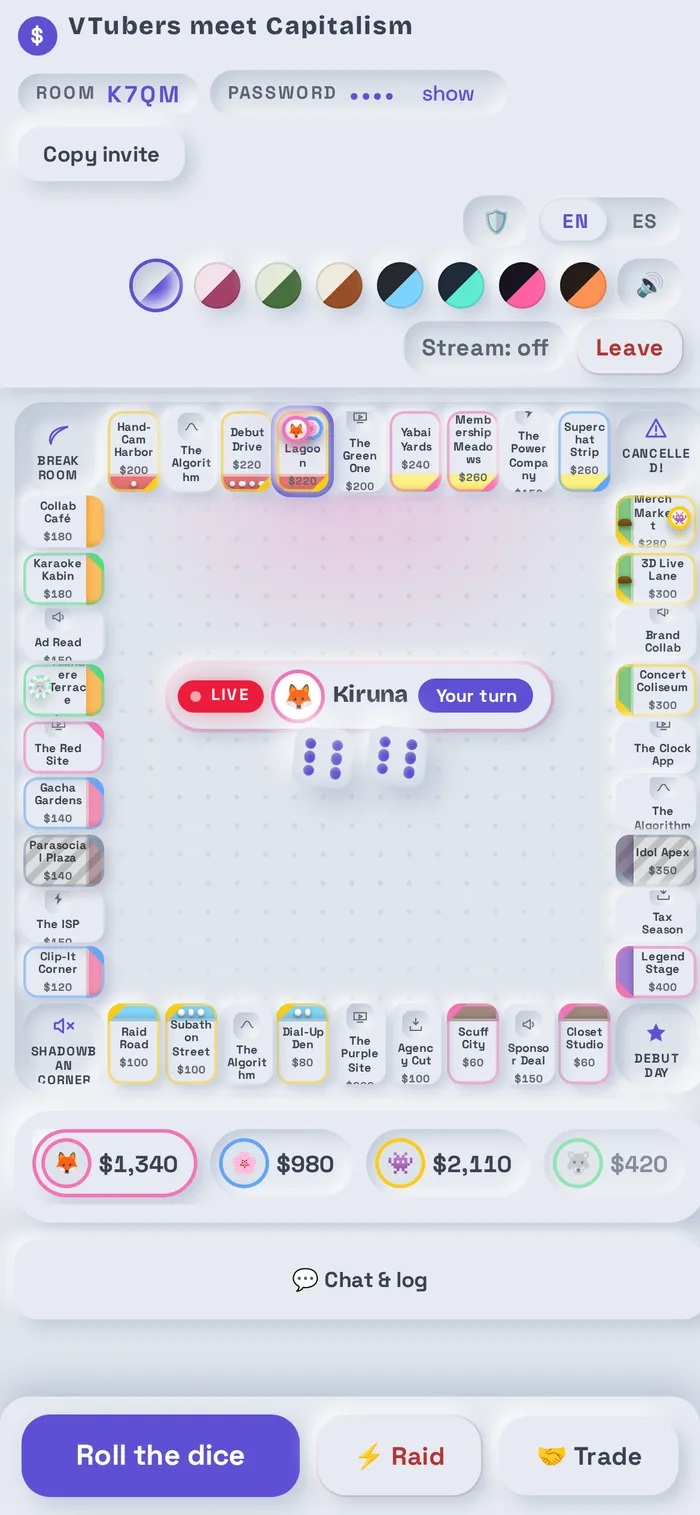Open the Raid Road property tile
This screenshot has height=1515, width=700.
tap(134, 1046)
